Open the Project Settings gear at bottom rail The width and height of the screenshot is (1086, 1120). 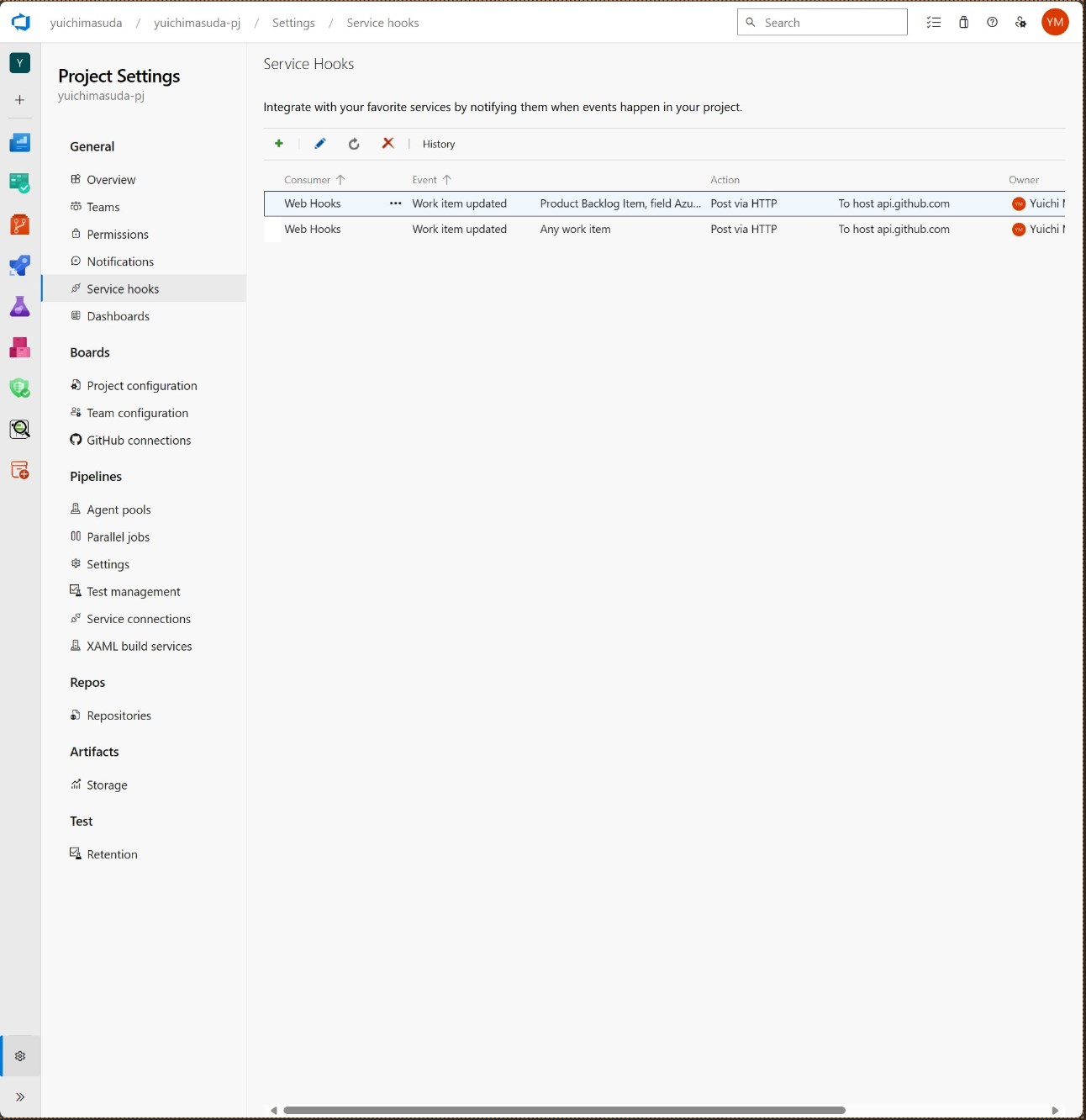(x=19, y=1055)
